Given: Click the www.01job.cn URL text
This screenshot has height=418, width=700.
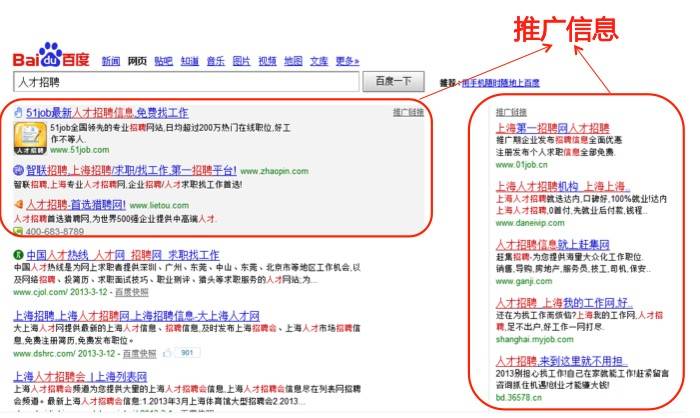Looking at the screenshot, I should point(521,165).
